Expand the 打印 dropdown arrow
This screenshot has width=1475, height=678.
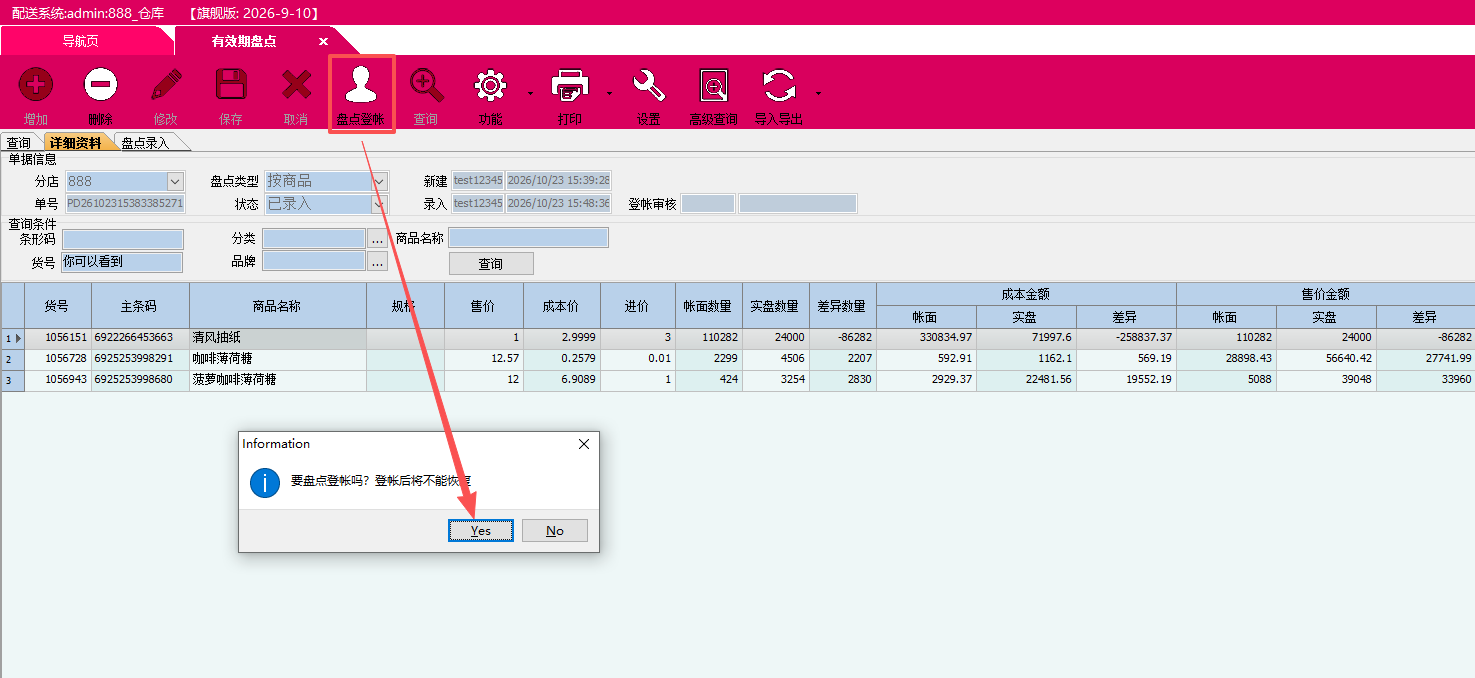[x=608, y=93]
